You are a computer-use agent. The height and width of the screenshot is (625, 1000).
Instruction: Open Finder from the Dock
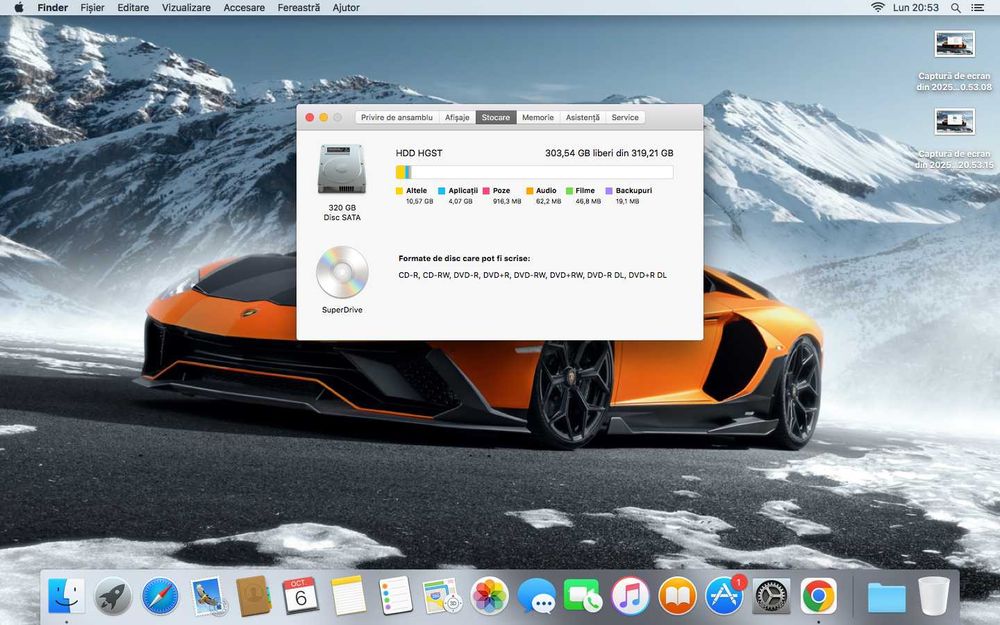tap(66, 597)
